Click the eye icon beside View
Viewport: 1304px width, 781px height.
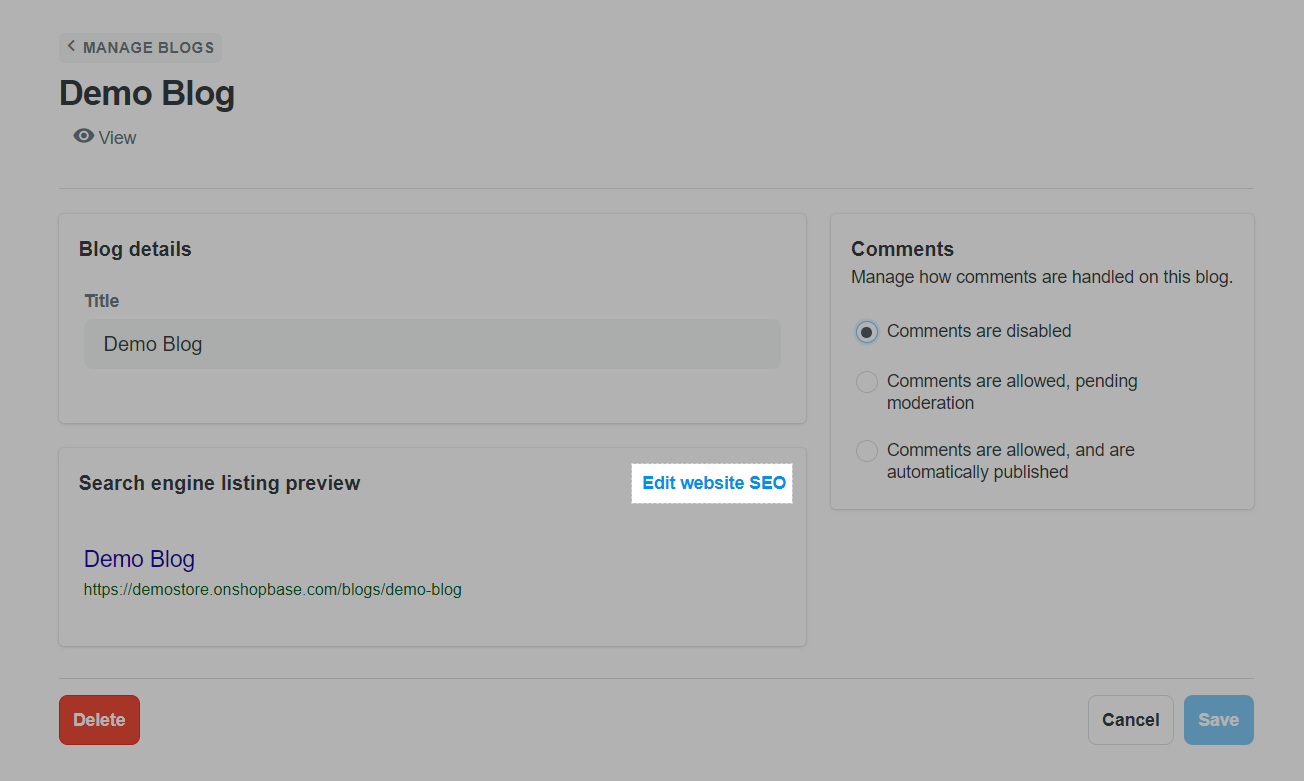84,136
